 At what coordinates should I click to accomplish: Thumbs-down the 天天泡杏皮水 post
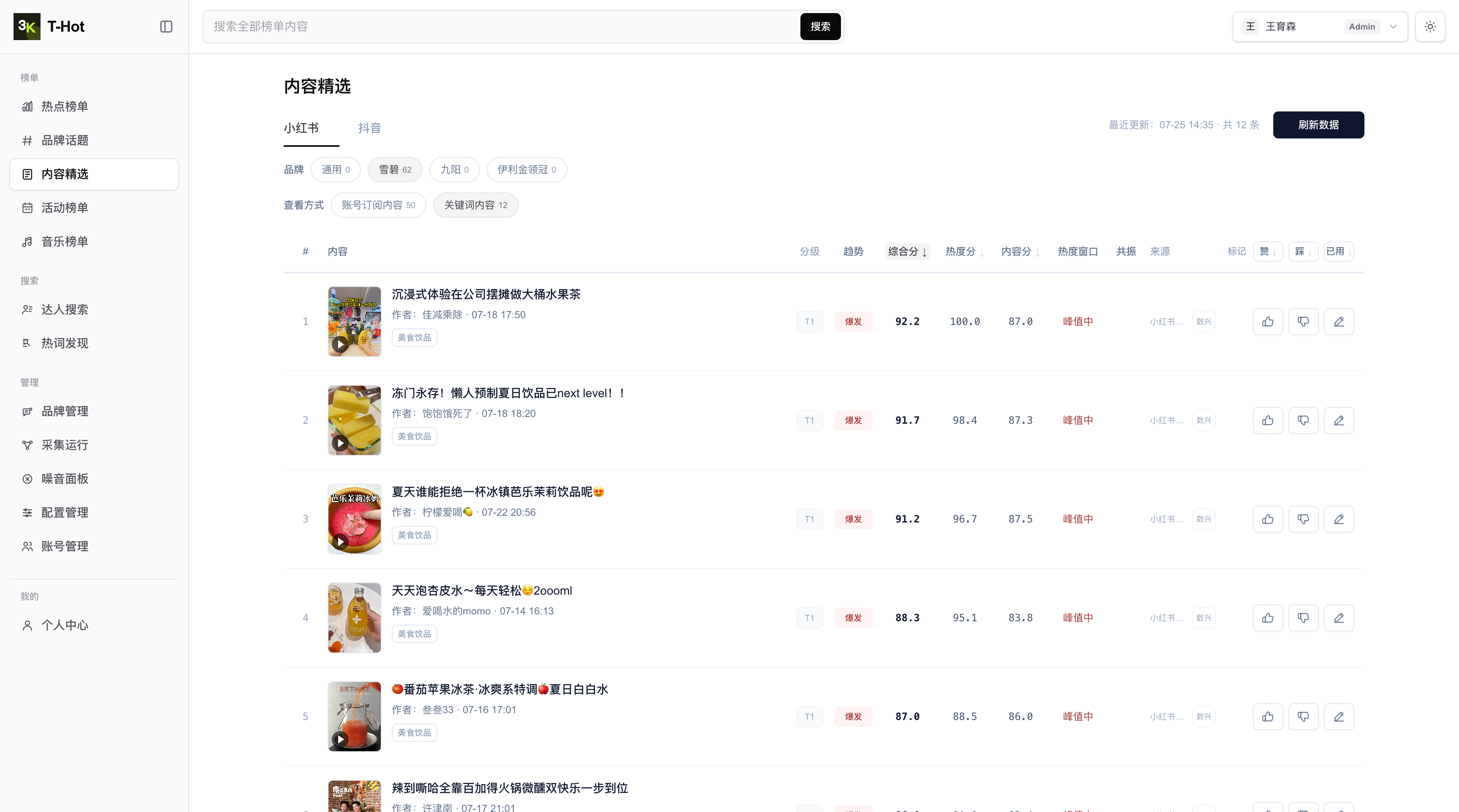pyautogui.click(x=1303, y=618)
